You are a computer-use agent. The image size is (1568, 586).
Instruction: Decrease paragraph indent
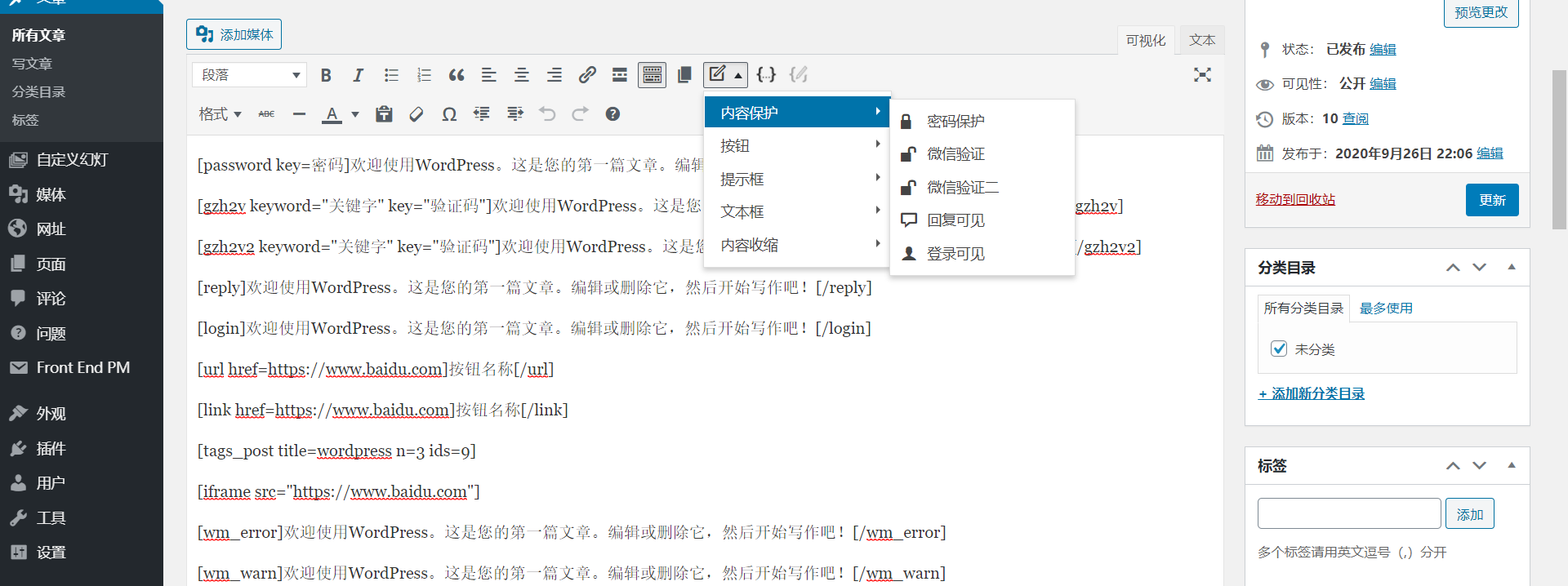[x=482, y=114]
